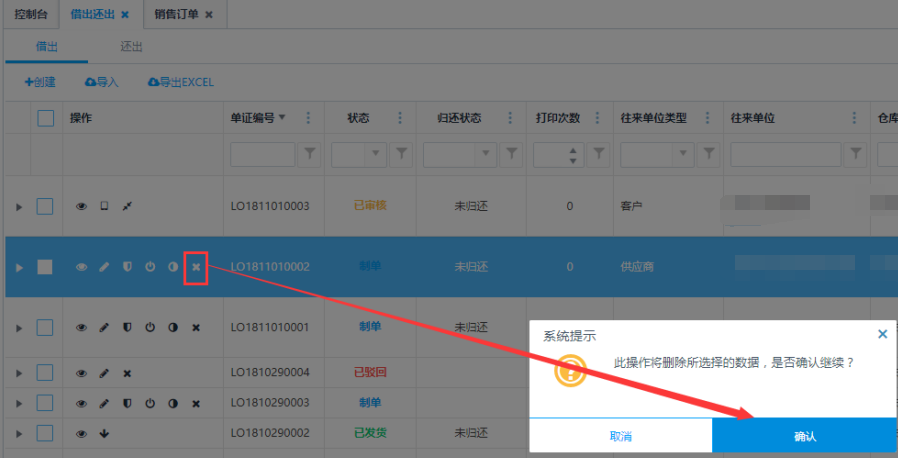Click half-circle icon in row LO1811010001

(173, 328)
